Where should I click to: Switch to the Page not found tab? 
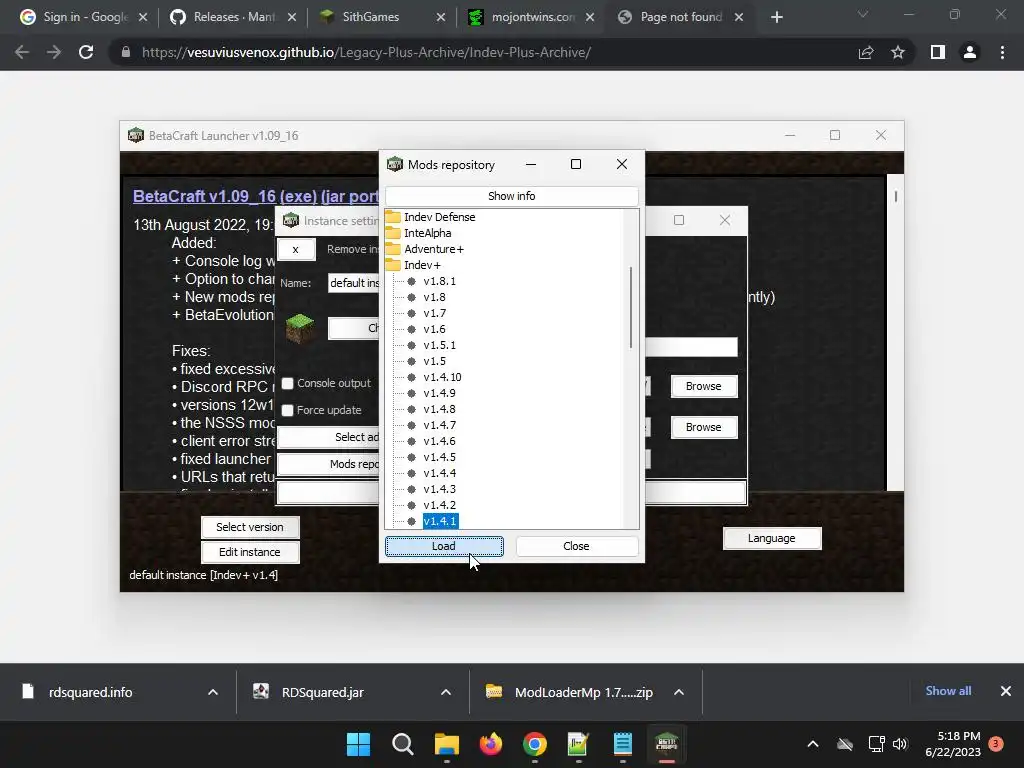click(x=681, y=17)
